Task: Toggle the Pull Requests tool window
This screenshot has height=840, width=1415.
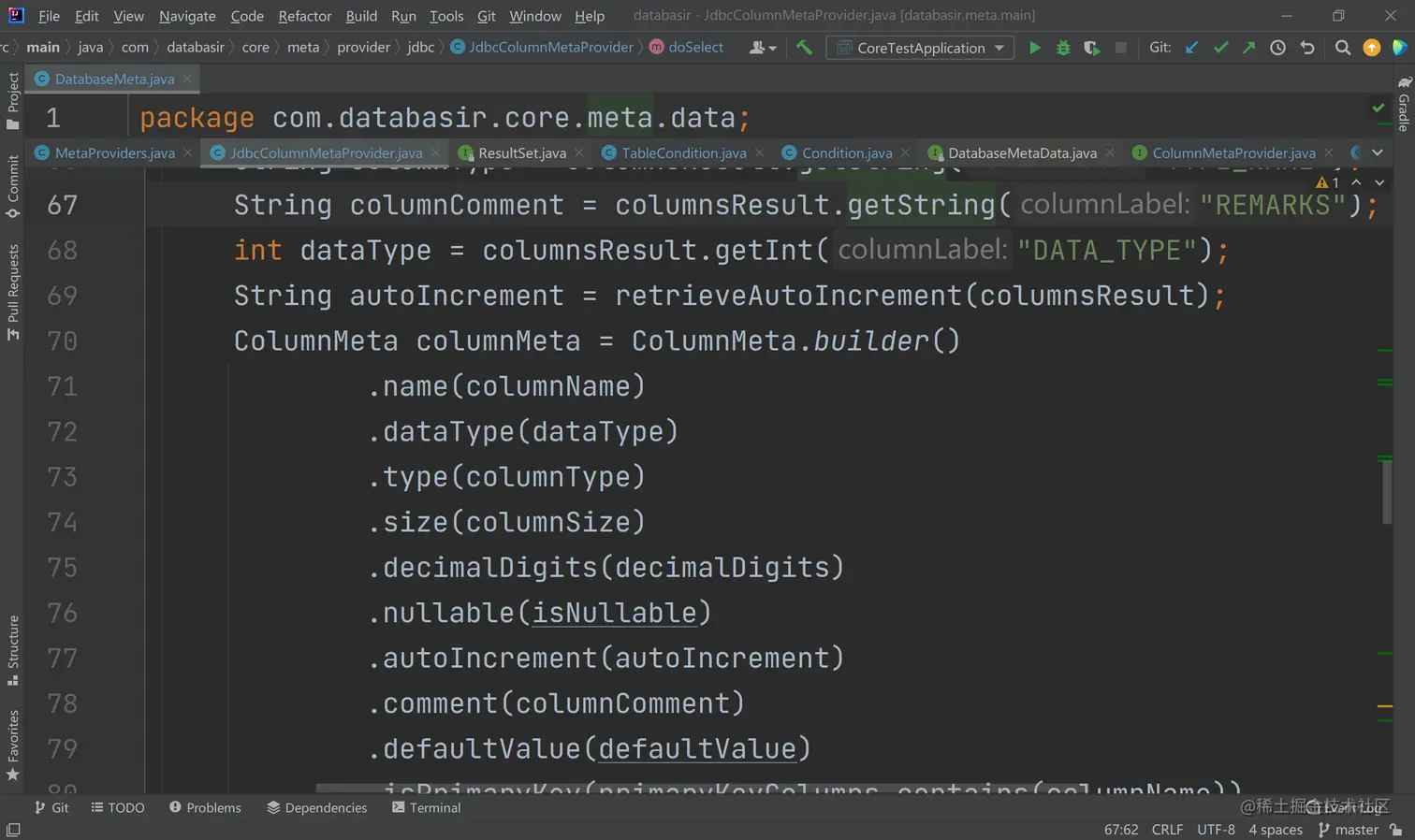Action: tap(13, 292)
